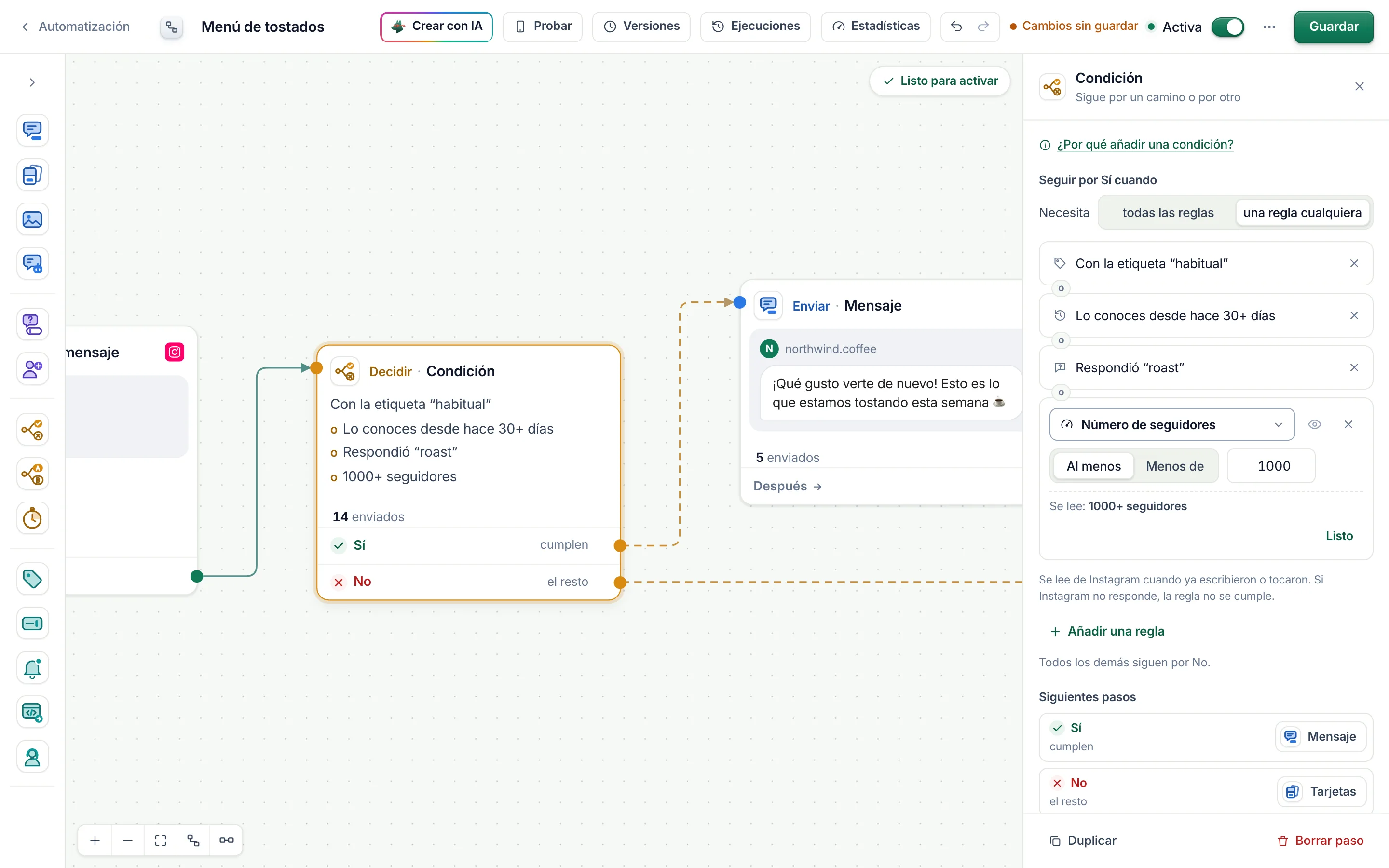Click the zoom in plus button
Screen dimensions: 1389x868
point(95,841)
